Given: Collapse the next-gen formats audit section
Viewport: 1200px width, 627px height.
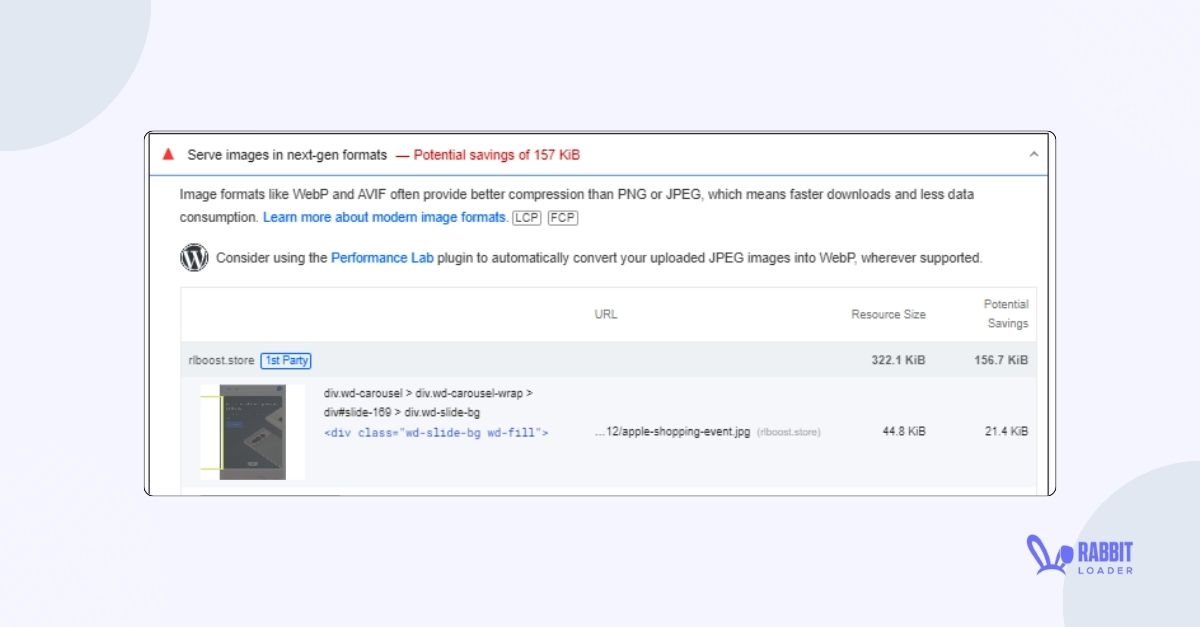Looking at the screenshot, I should click(1033, 154).
